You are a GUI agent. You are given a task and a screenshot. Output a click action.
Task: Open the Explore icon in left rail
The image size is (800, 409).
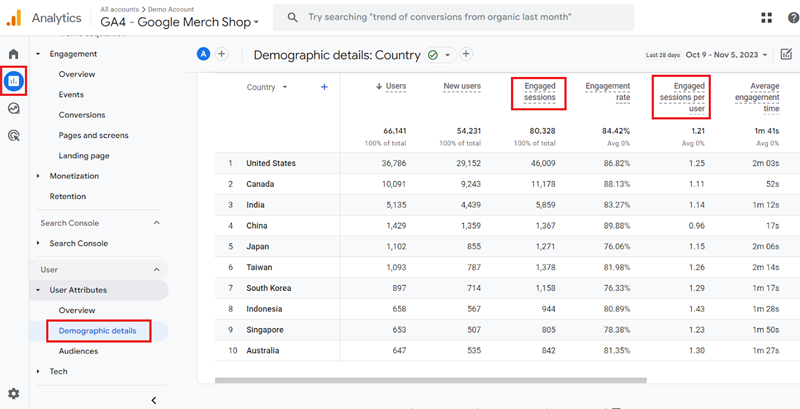coord(14,108)
